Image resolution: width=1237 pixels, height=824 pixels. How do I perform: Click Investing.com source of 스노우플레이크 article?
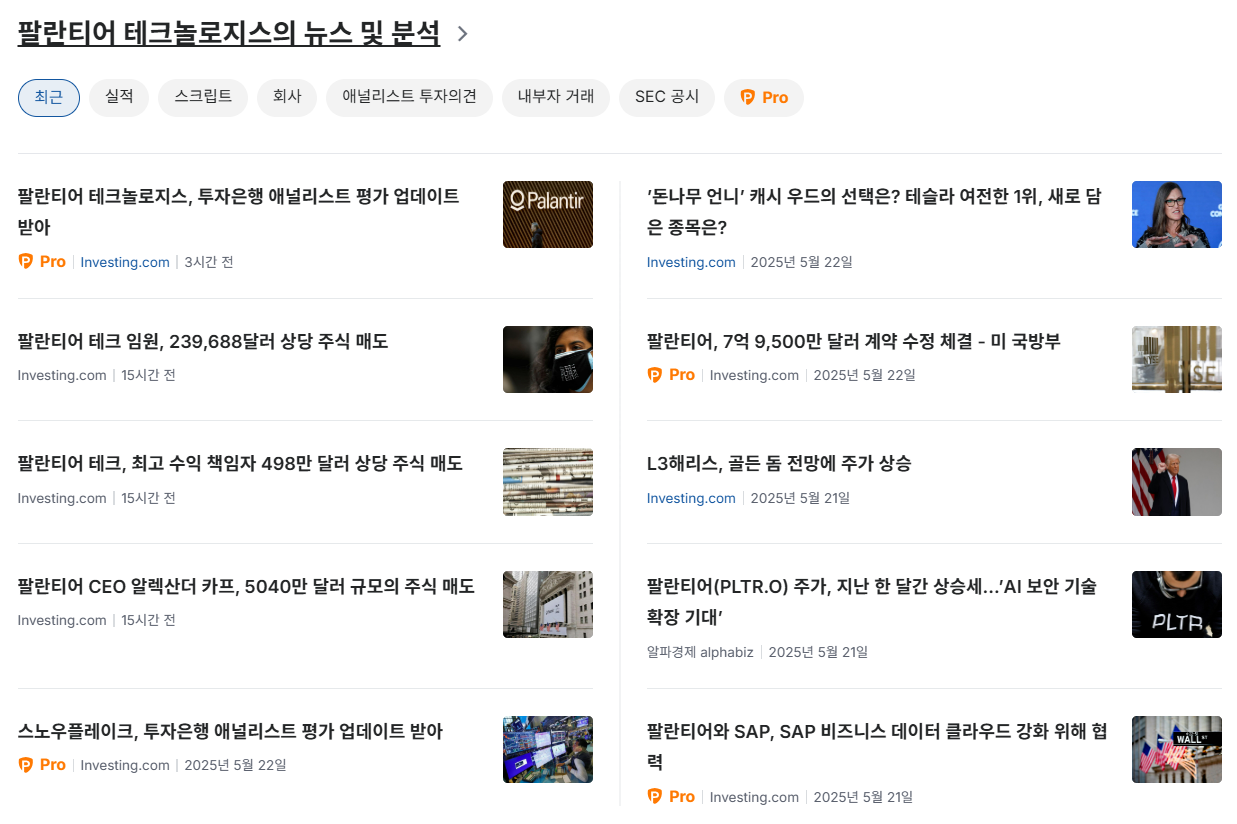tap(125, 765)
